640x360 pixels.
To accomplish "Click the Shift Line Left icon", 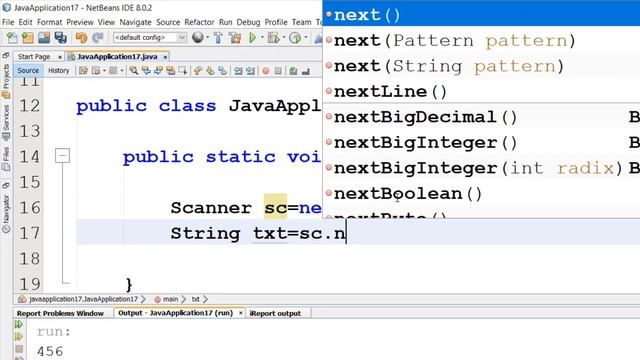I will click(x=238, y=71).
